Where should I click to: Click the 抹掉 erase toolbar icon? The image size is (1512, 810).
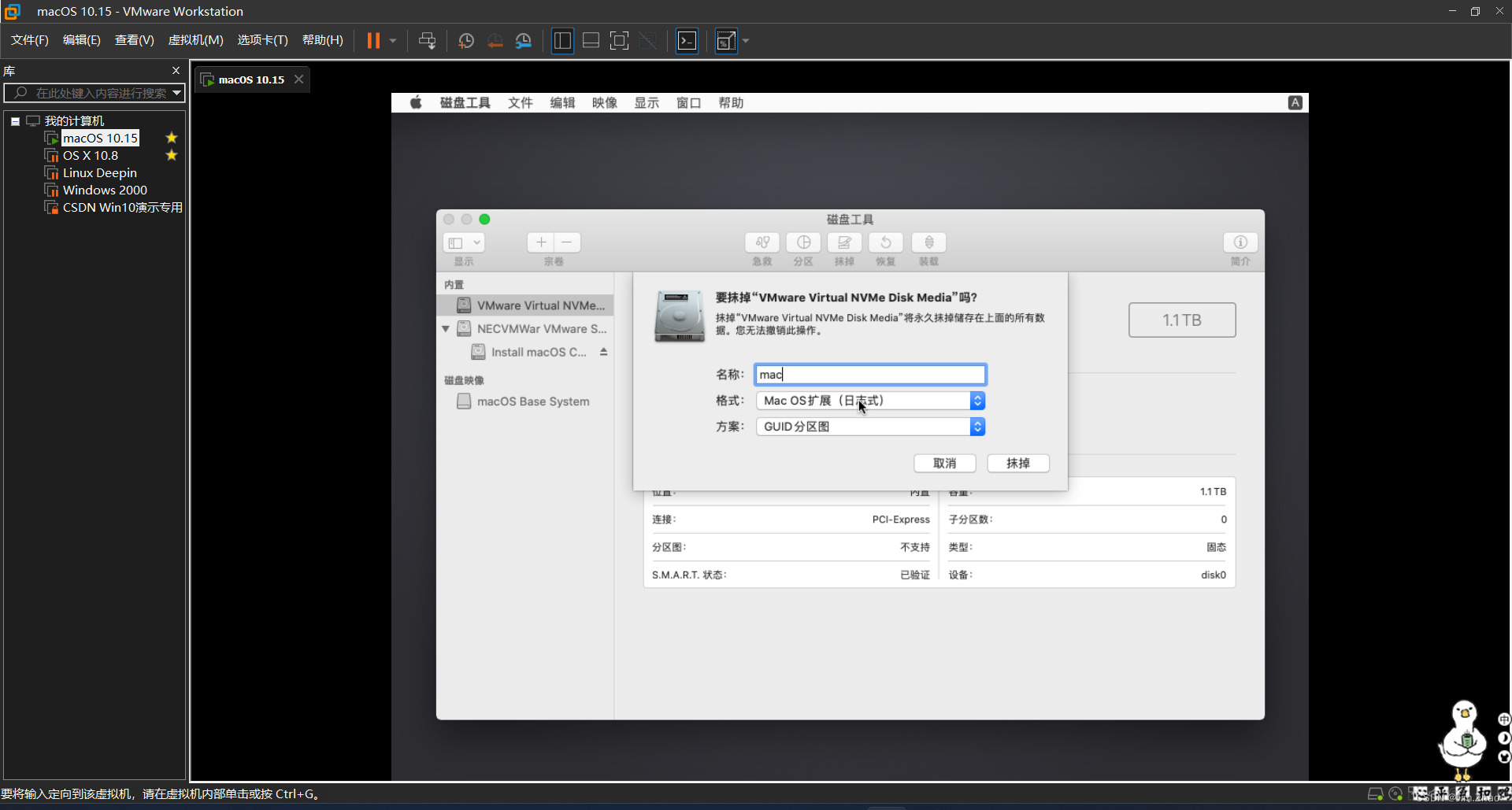844,242
